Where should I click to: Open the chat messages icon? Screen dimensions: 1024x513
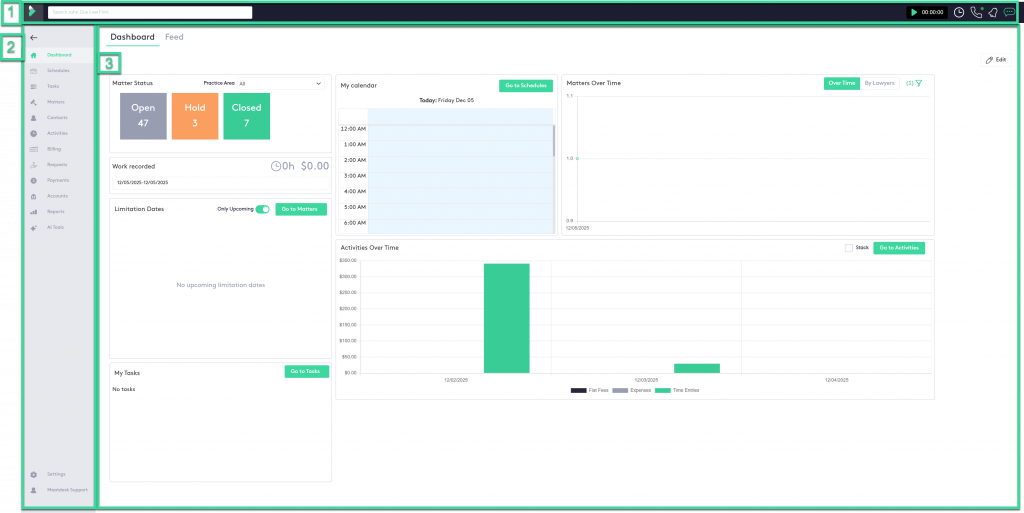[x=1009, y=12]
